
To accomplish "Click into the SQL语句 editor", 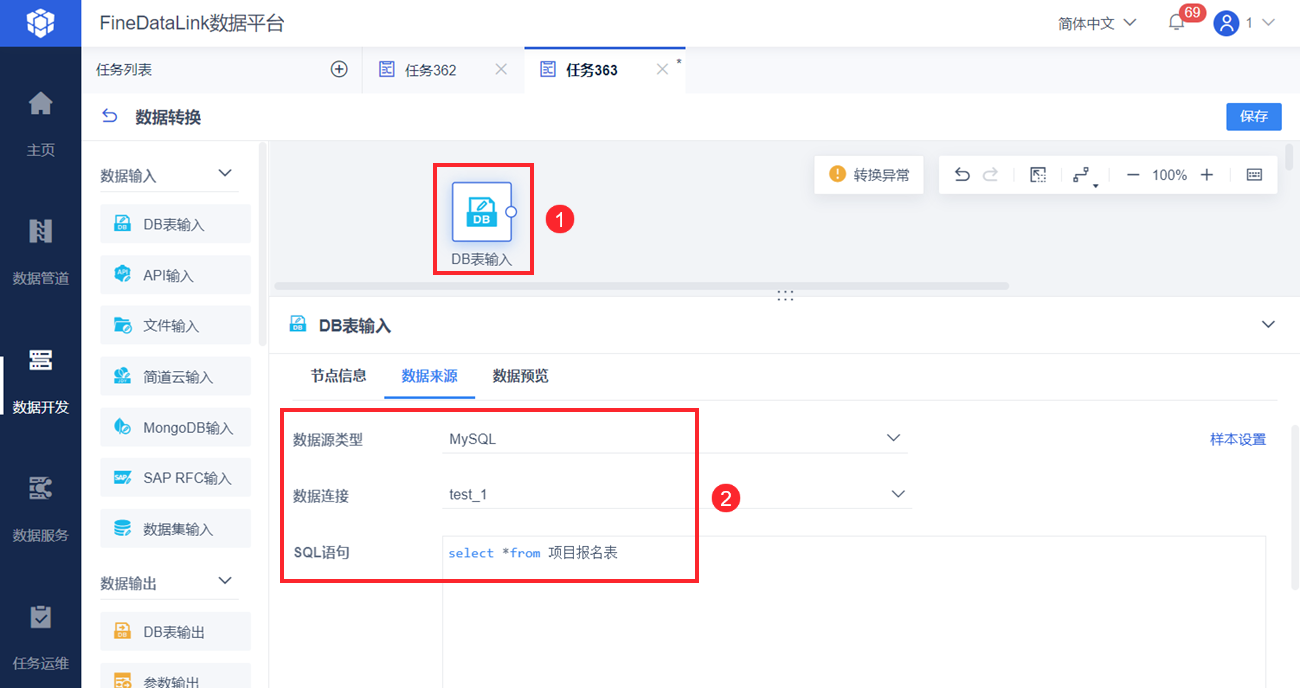I will 854,611.
